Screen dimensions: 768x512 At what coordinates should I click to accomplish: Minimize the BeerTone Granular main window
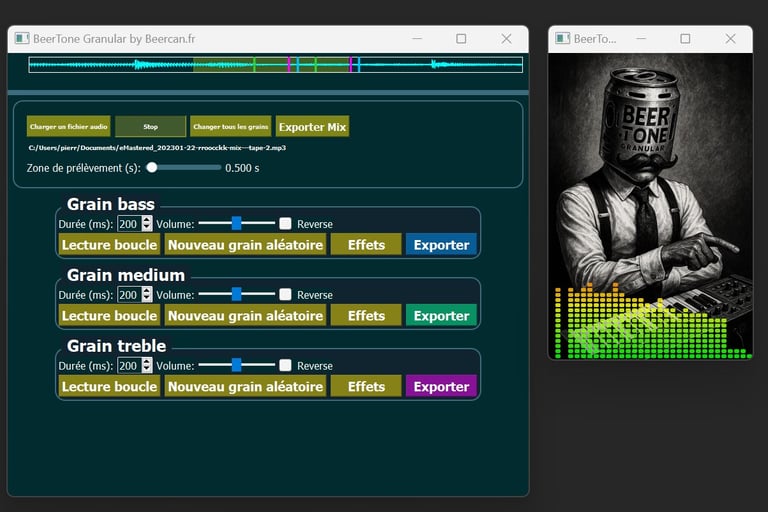pyautogui.click(x=417, y=39)
